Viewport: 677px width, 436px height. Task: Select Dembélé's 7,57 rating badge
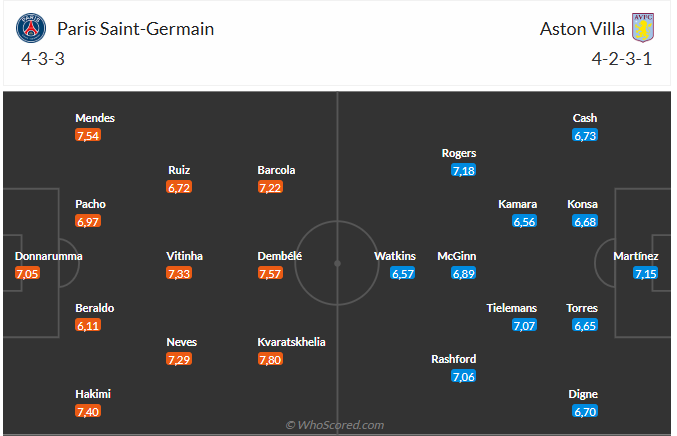[x=271, y=273]
